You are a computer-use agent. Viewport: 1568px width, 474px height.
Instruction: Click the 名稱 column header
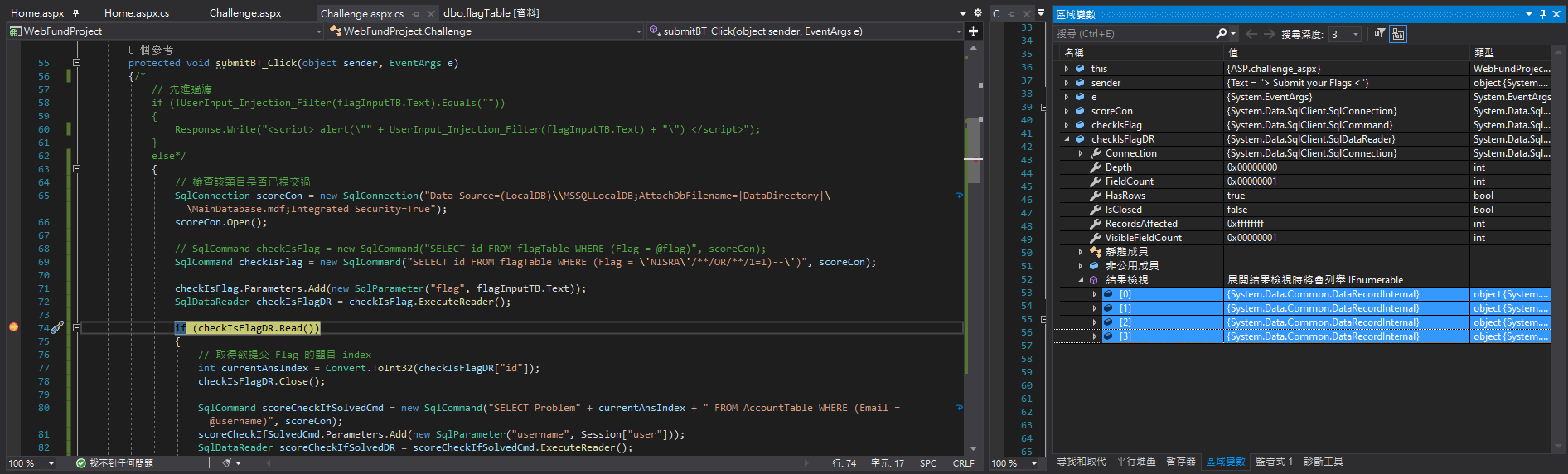point(1074,52)
